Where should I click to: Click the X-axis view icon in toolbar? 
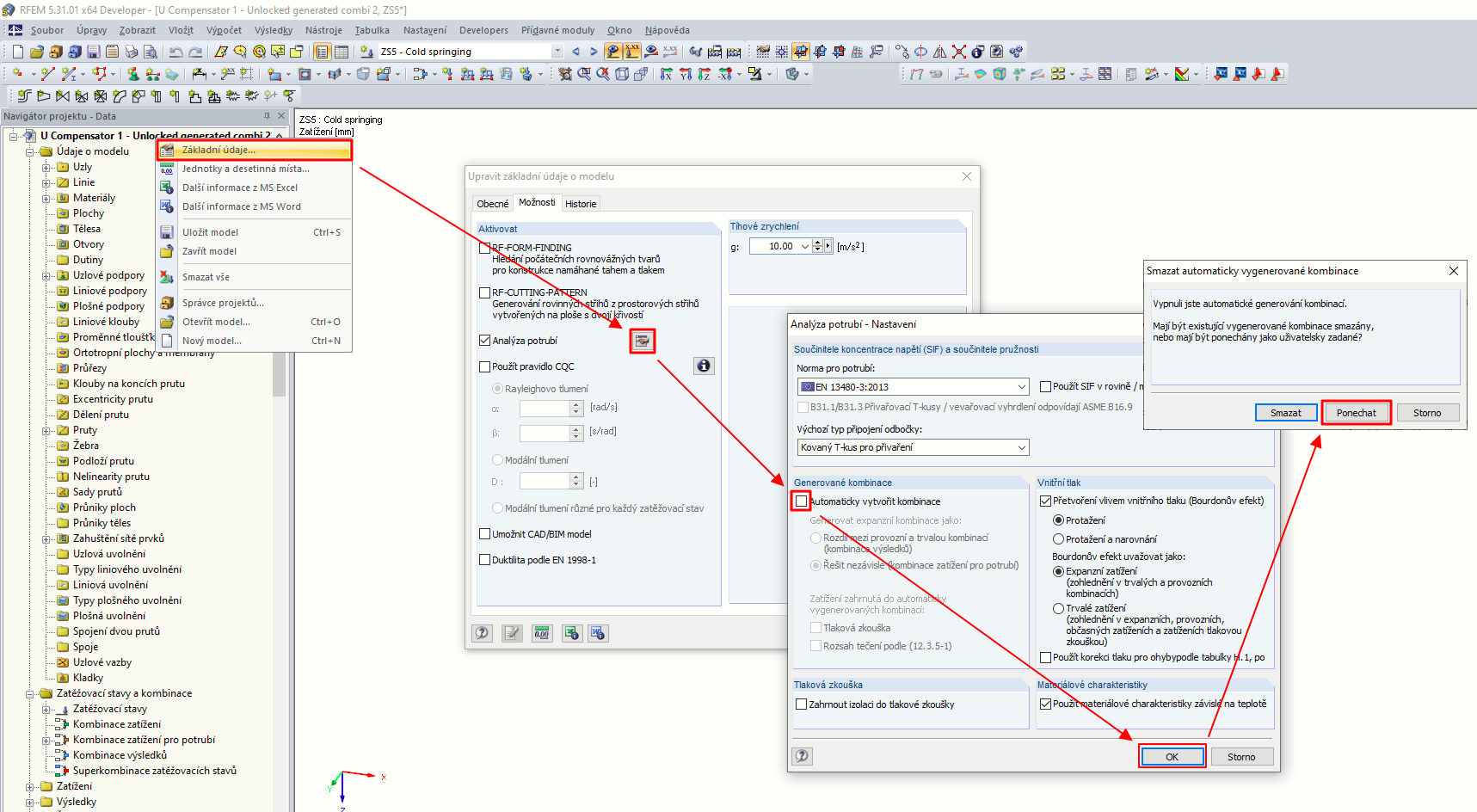665,74
